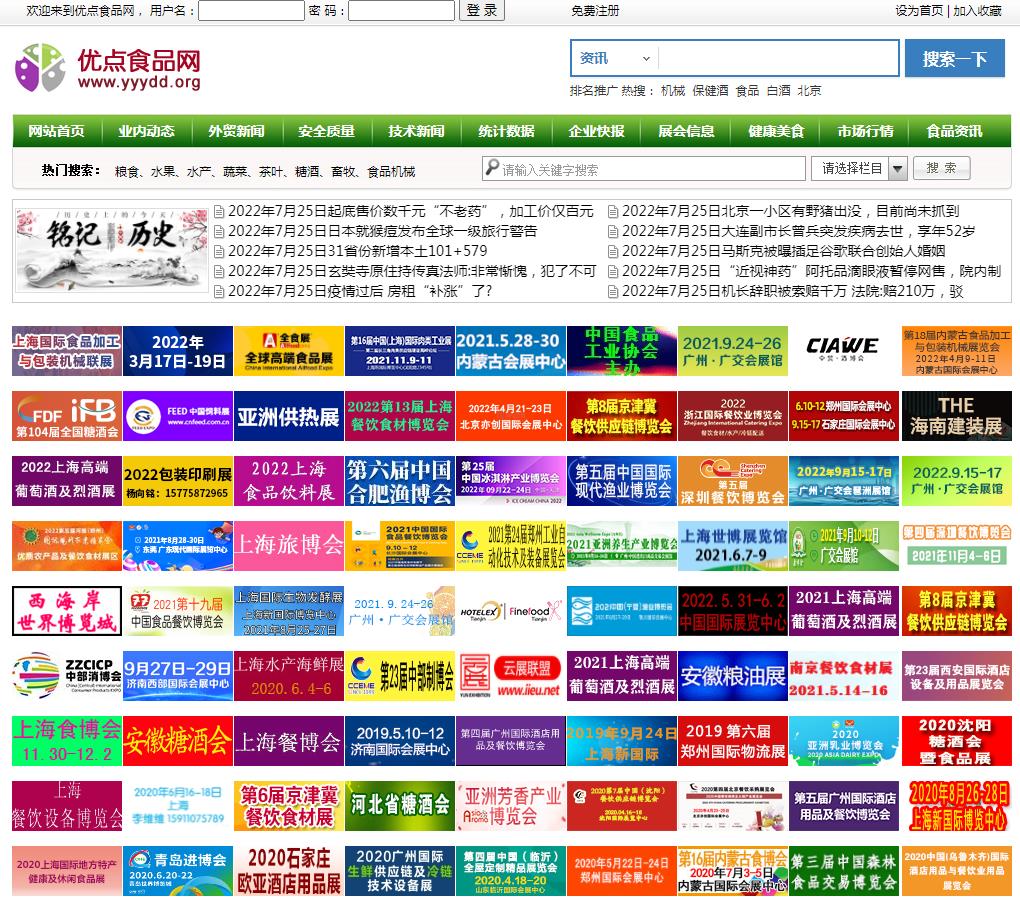
Task: Click the 登 录 login button
Action: point(481,10)
